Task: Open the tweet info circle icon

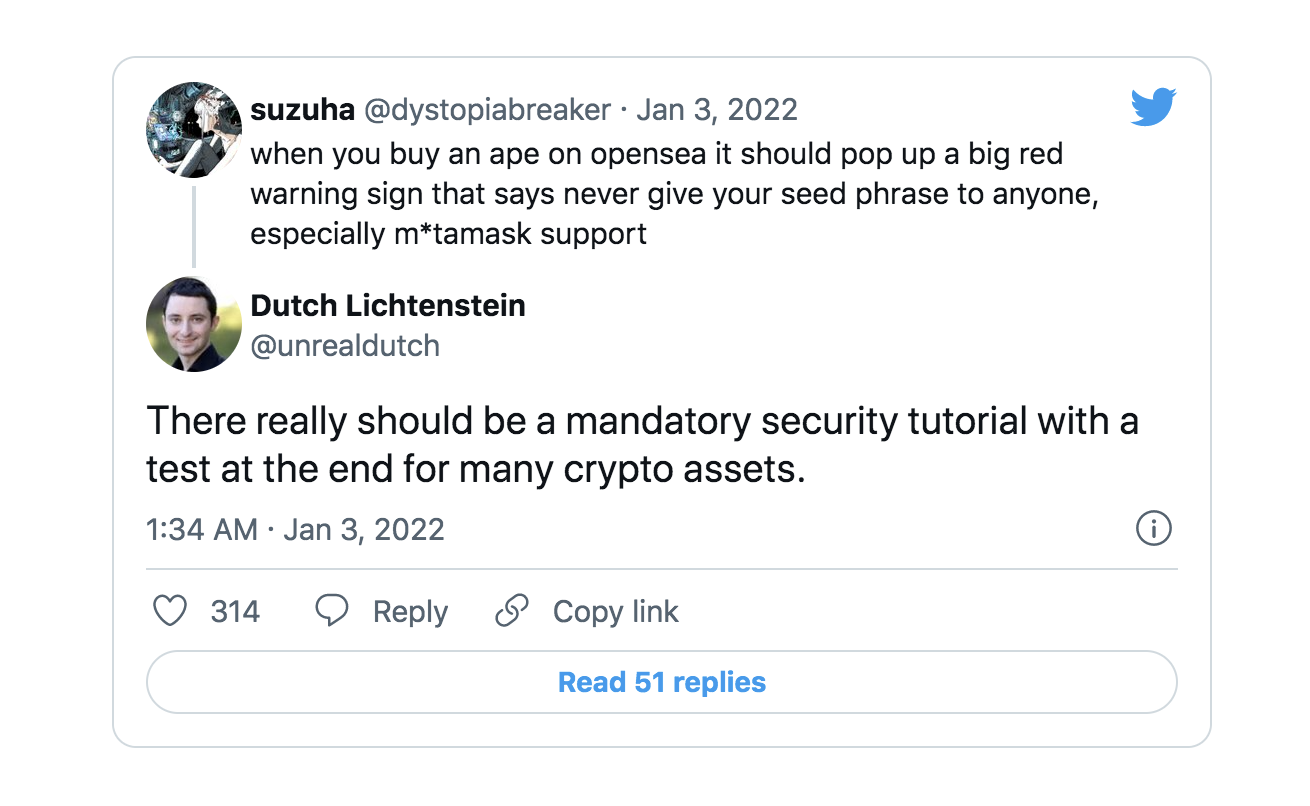Action: click(1153, 528)
